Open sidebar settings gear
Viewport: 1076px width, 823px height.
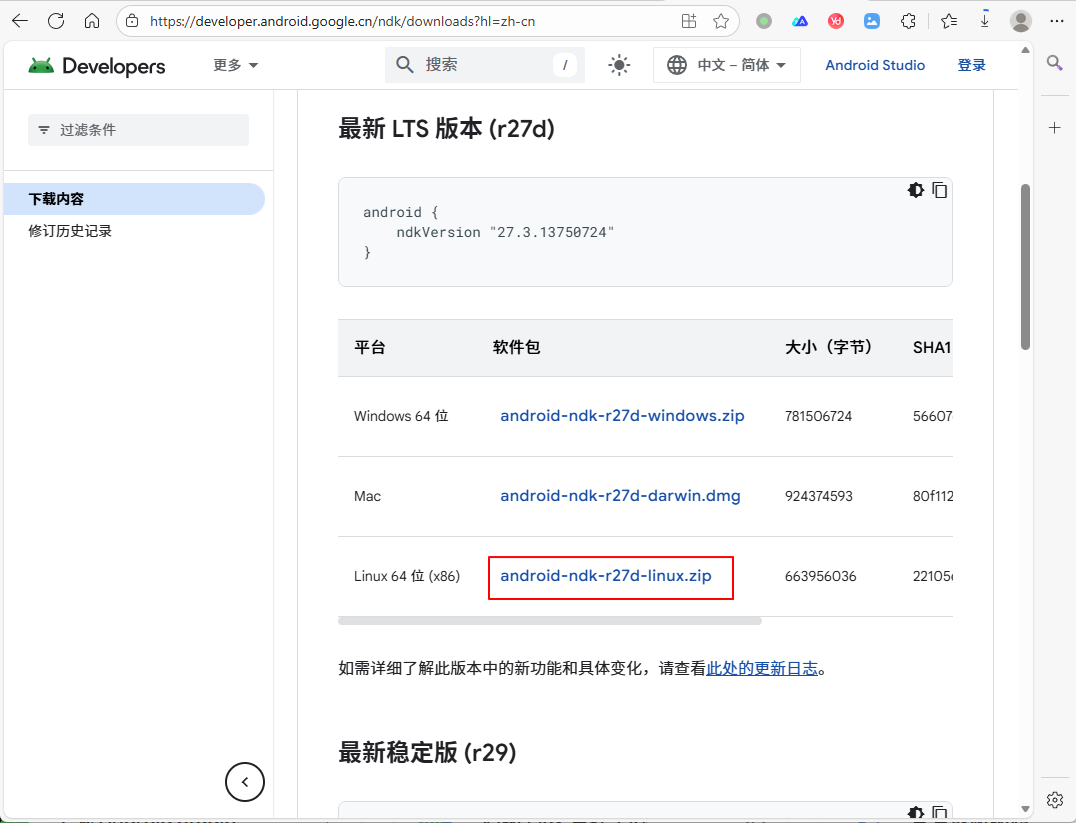[x=1055, y=800]
